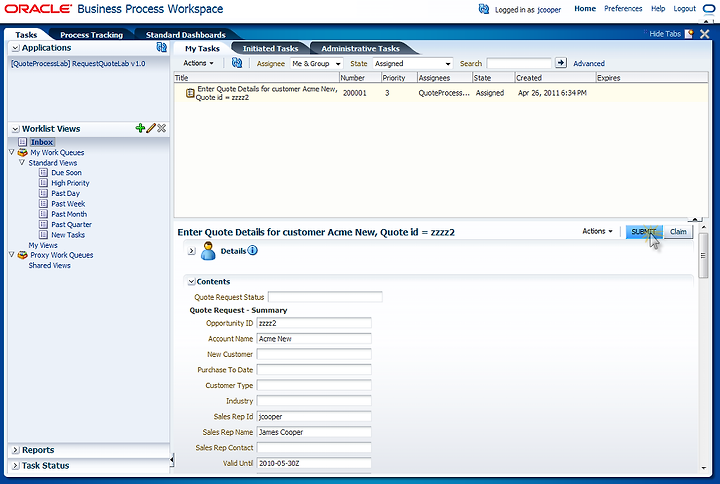Open the Help link

[x=658, y=9]
